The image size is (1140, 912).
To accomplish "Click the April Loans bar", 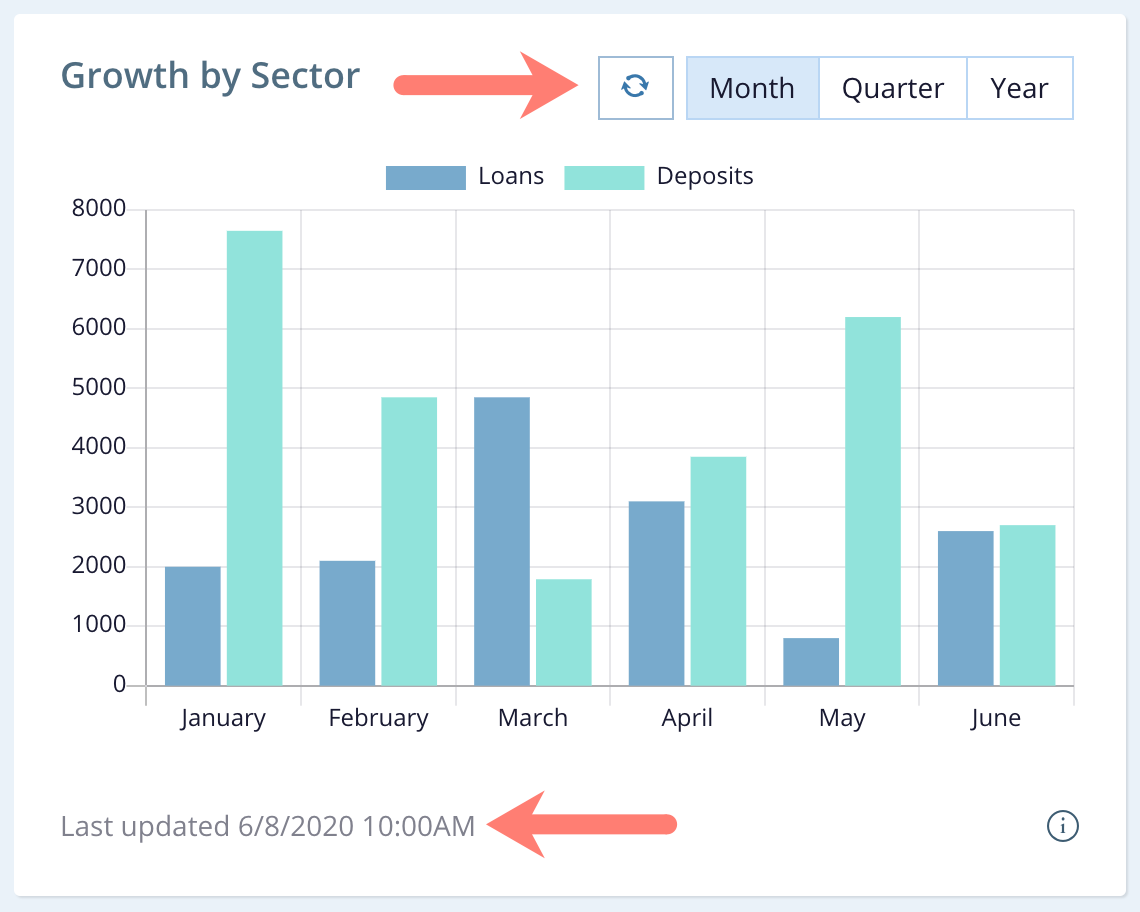I will point(656,593).
